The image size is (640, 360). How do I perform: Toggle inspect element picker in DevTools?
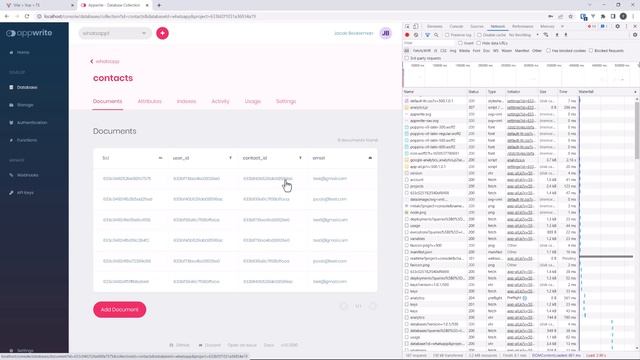407,27
